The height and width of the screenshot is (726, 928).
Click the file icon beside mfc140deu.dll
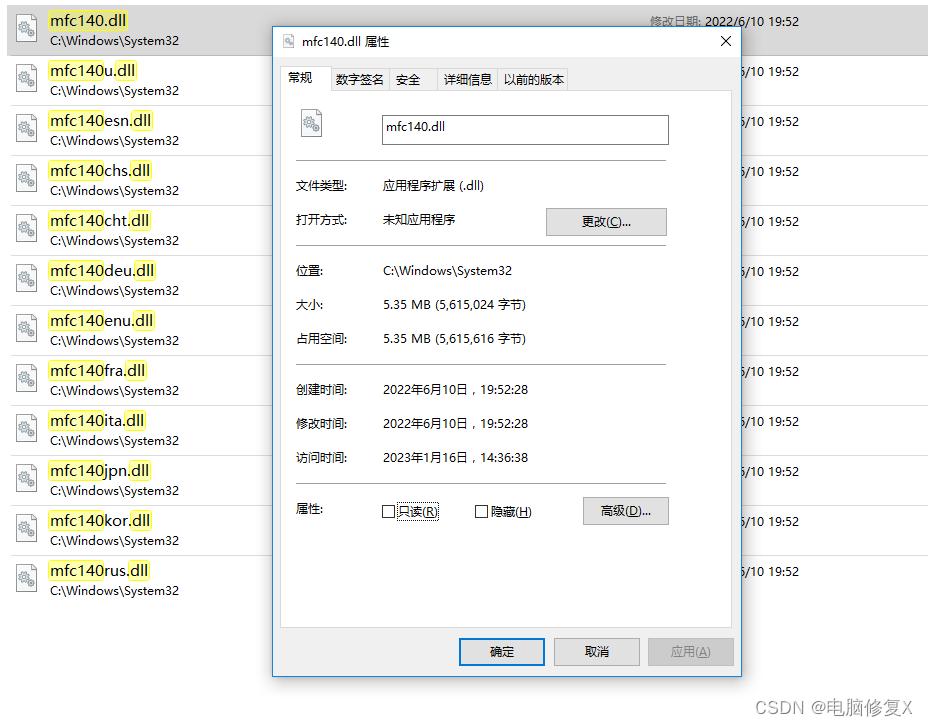coord(26,278)
